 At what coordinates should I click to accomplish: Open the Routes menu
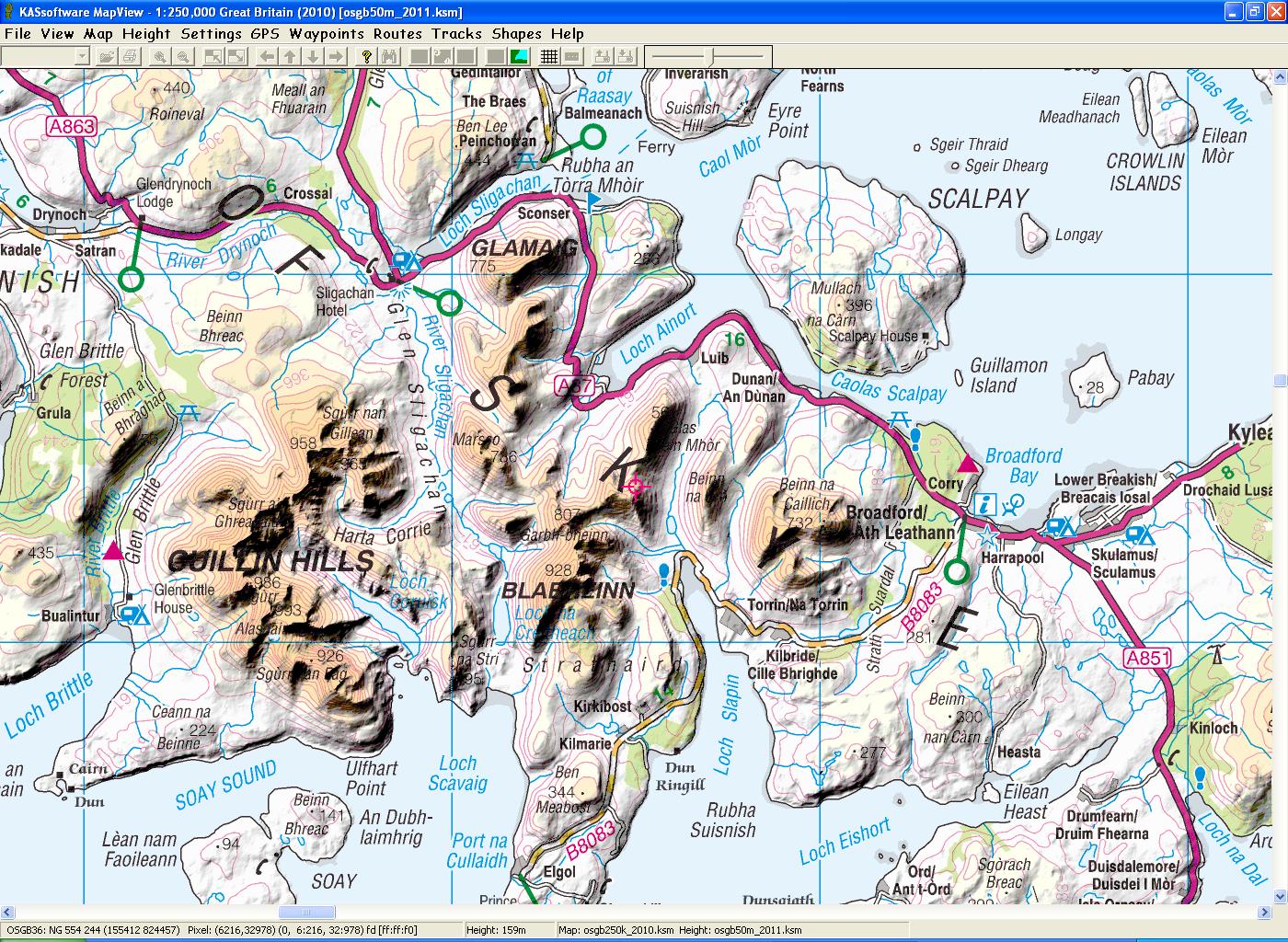tap(397, 34)
